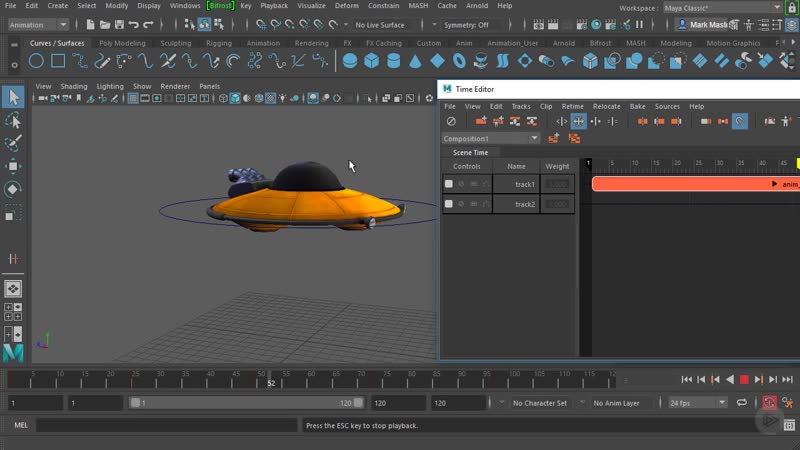
Task: Select the NURBS square shelf icon
Action: pyautogui.click(x=58, y=61)
